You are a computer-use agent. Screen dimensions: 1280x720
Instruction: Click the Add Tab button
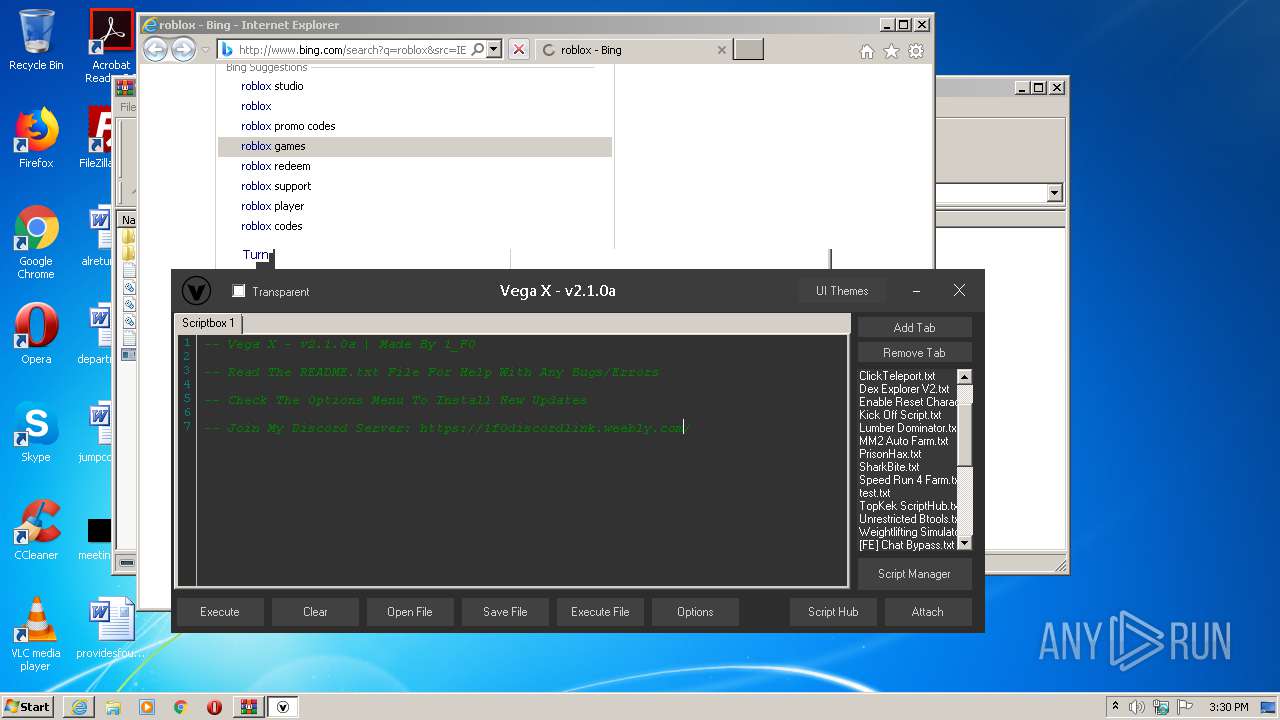click(914, 327)
